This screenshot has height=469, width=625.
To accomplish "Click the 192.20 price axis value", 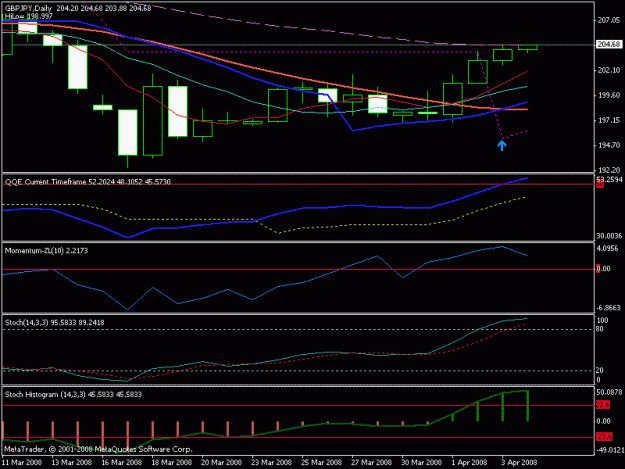I will (x=609, y=170).
